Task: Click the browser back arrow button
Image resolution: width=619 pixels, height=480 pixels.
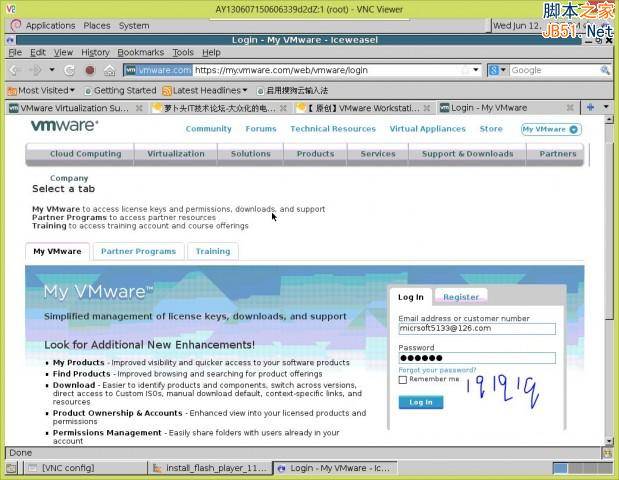Action: 15,70
